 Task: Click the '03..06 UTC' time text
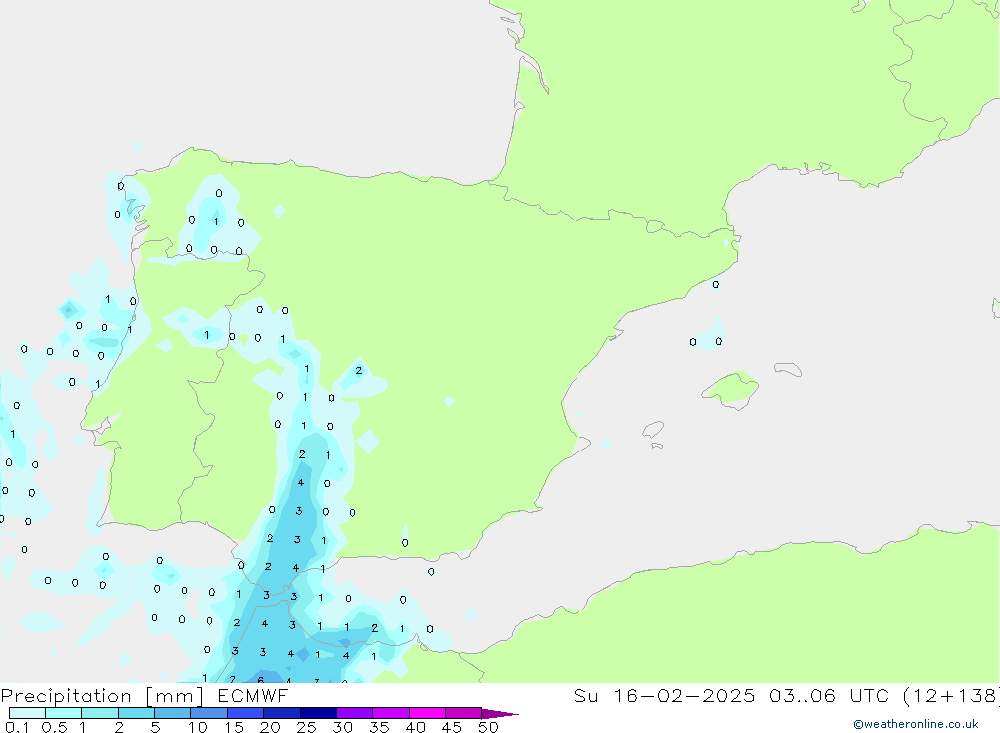(829, 695)
